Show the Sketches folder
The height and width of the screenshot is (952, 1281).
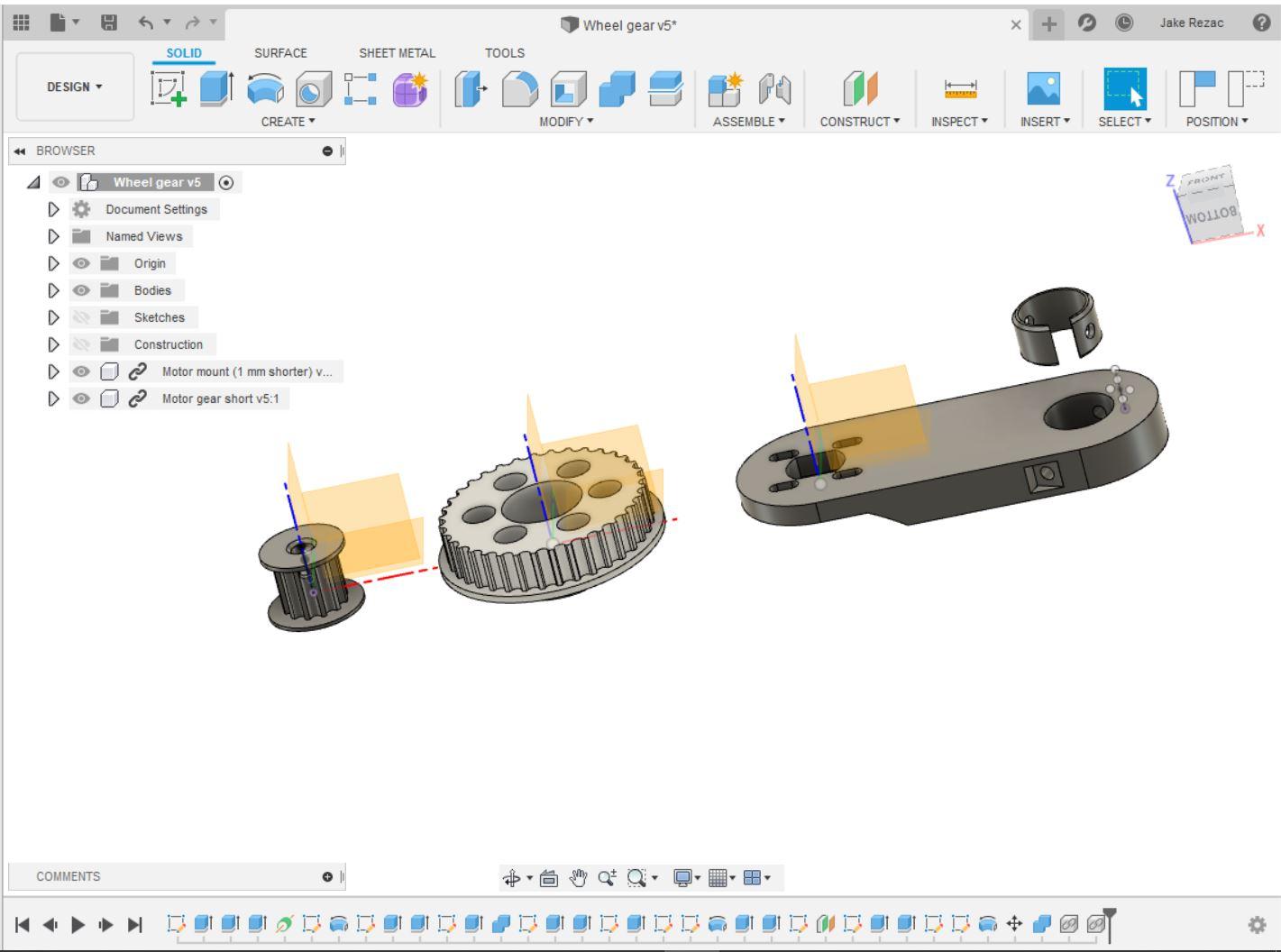(81, 317)
